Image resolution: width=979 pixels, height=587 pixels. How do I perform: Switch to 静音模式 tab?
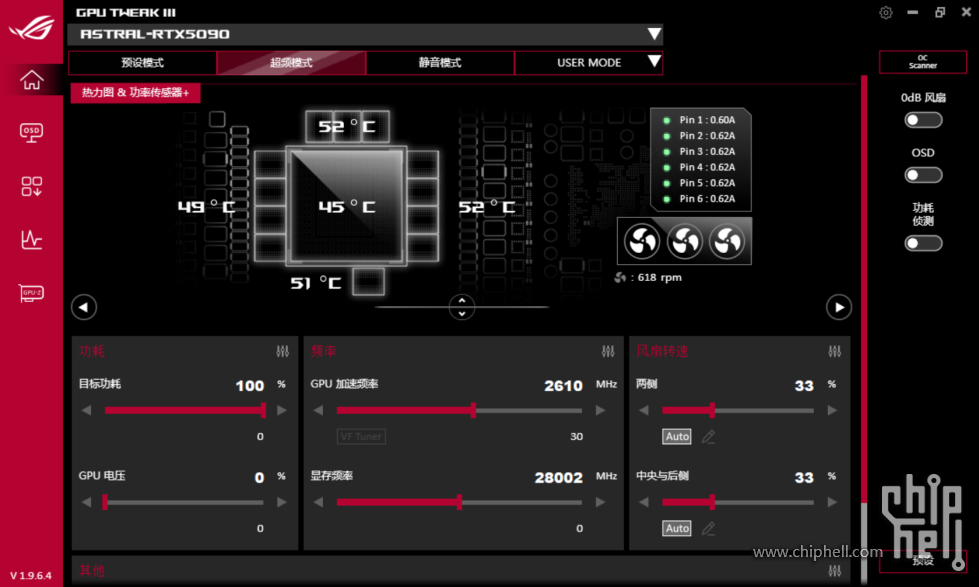[440, 62]
